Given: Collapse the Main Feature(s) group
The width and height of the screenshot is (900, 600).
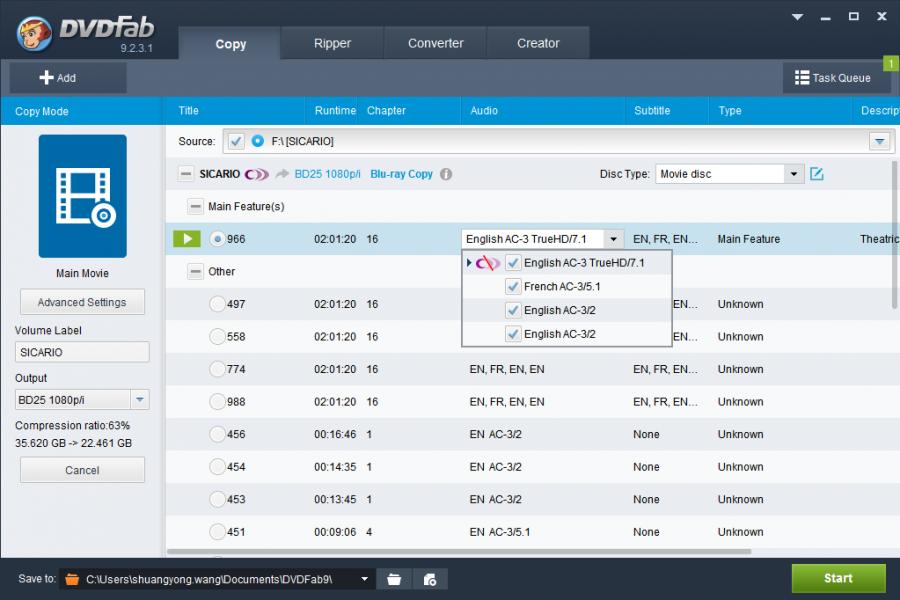Looking at the screenshot, I should click(x=195, y=207).
